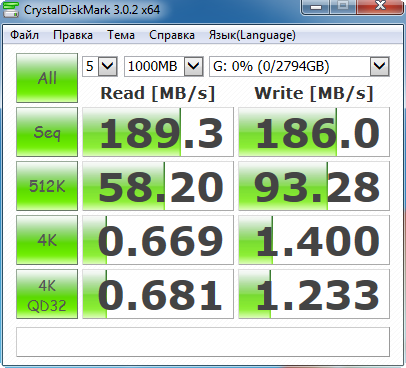406x368 pixels.
Task: Open the Язык(Language) menu
Action: click(x=252, y=35)
